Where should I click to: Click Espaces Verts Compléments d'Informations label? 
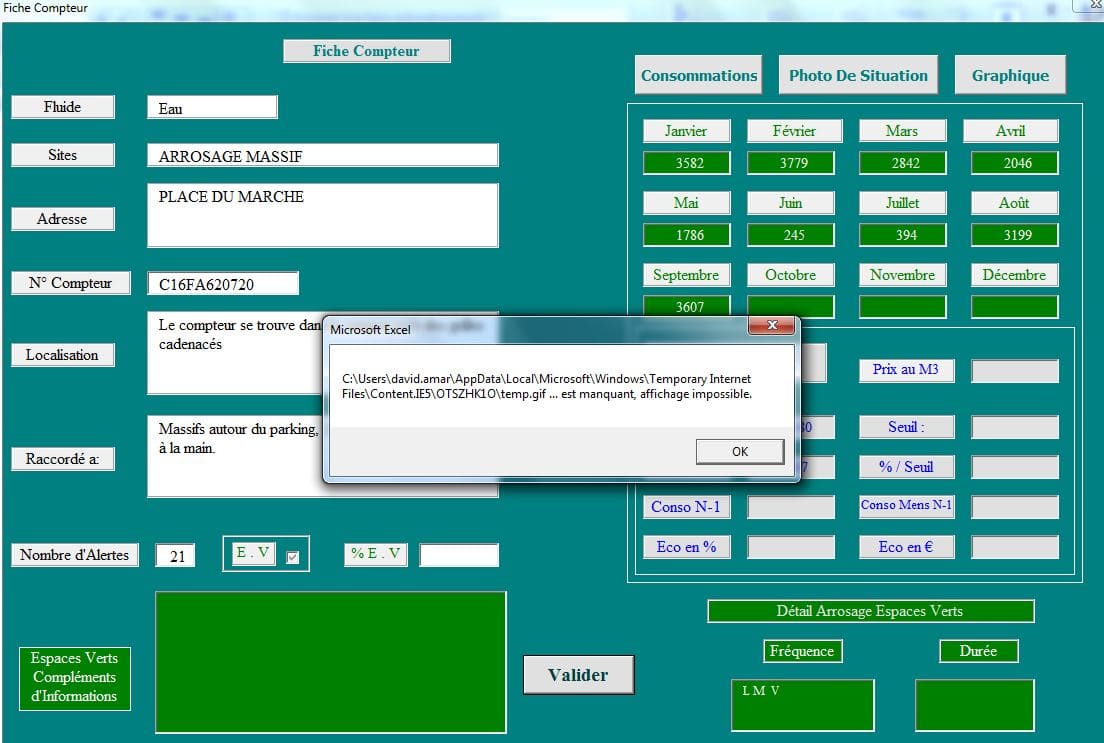click(75, 678)
